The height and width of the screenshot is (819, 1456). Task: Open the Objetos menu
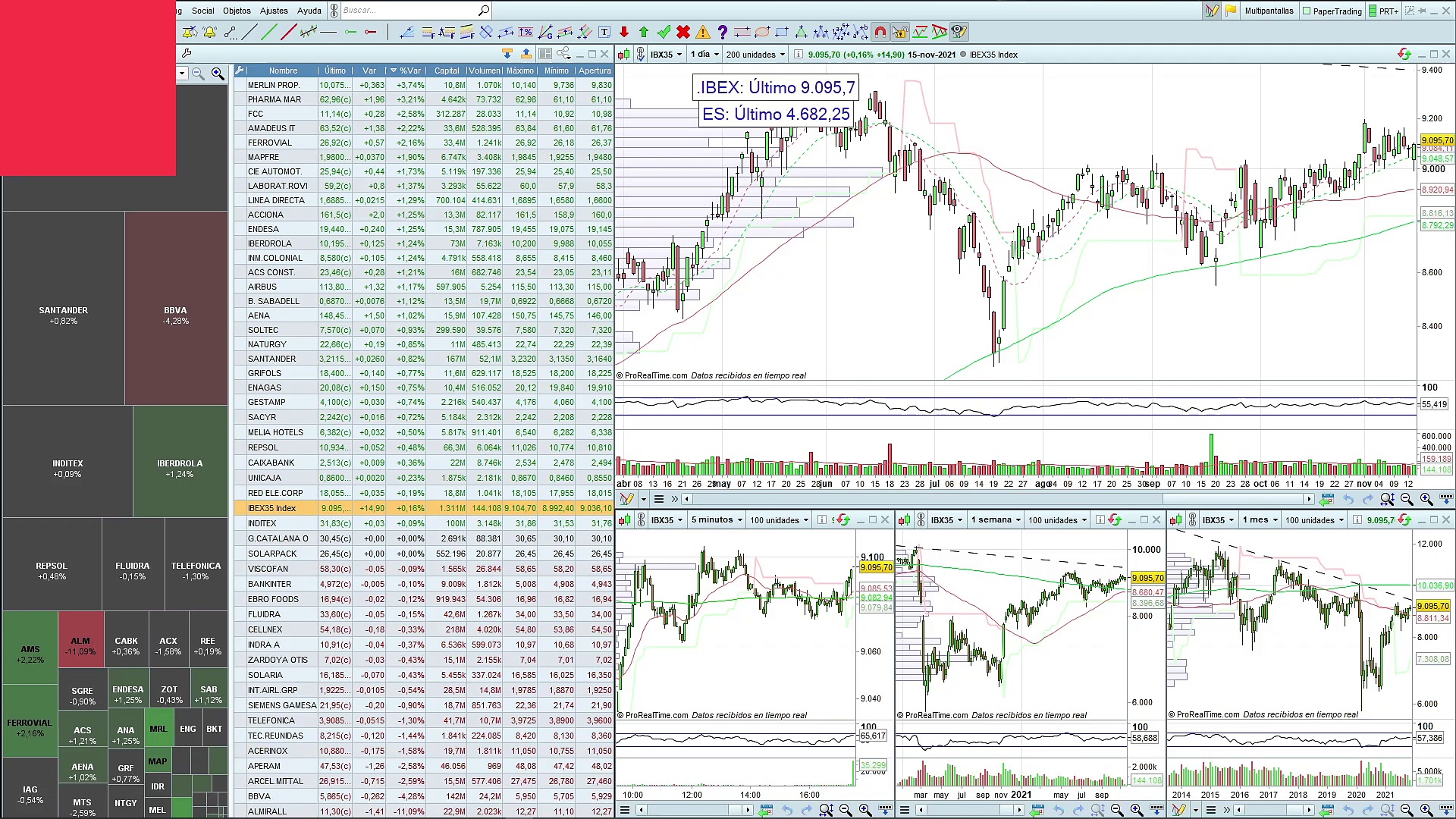(x=237, y=11)
